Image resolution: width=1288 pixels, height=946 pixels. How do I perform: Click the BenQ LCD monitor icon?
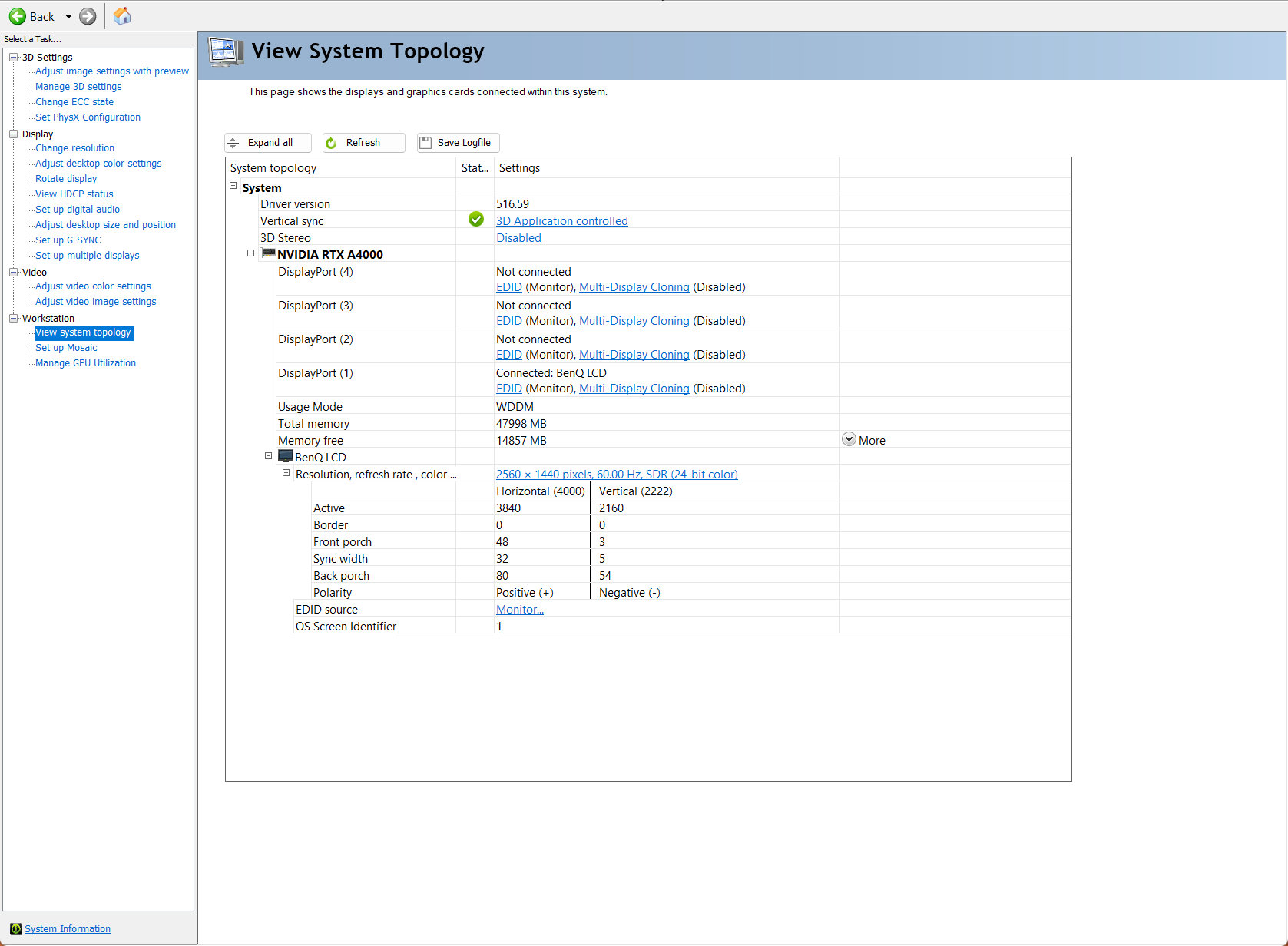tap(286, 456)
